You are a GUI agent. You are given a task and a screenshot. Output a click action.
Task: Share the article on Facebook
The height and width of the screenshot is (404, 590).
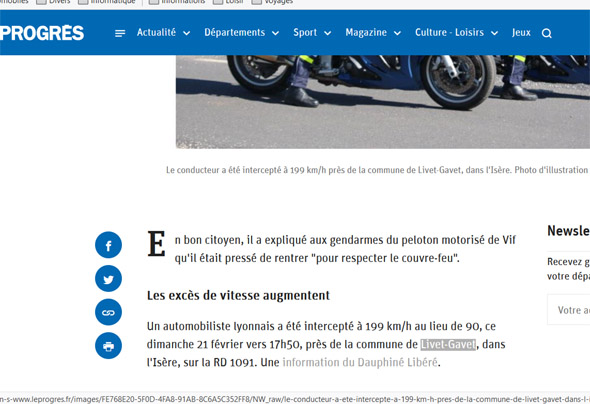pyautogui.click(x=108, y=245)
